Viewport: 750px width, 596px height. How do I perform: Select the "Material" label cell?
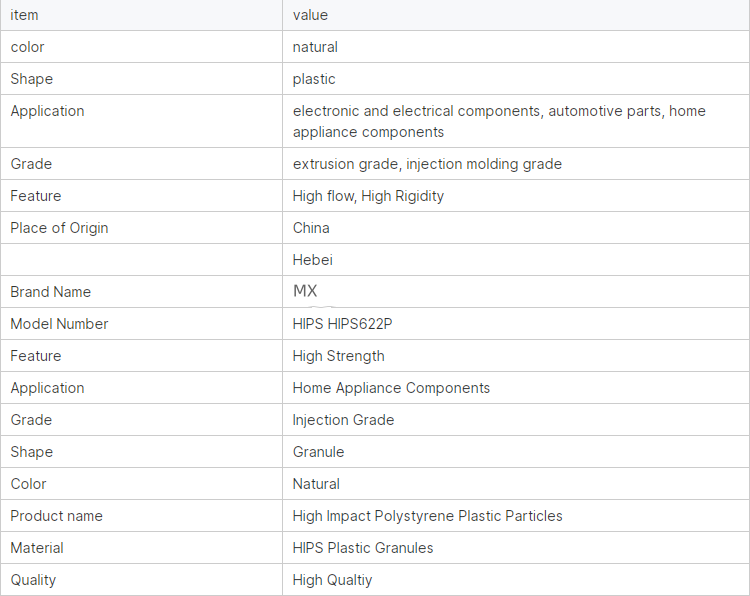tap(37, 548)
